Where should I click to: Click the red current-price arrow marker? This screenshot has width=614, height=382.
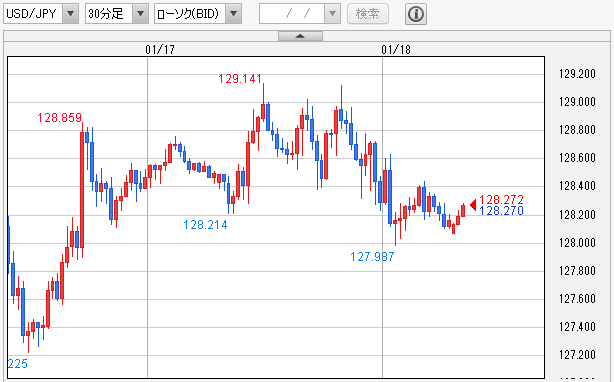(473, 205)
